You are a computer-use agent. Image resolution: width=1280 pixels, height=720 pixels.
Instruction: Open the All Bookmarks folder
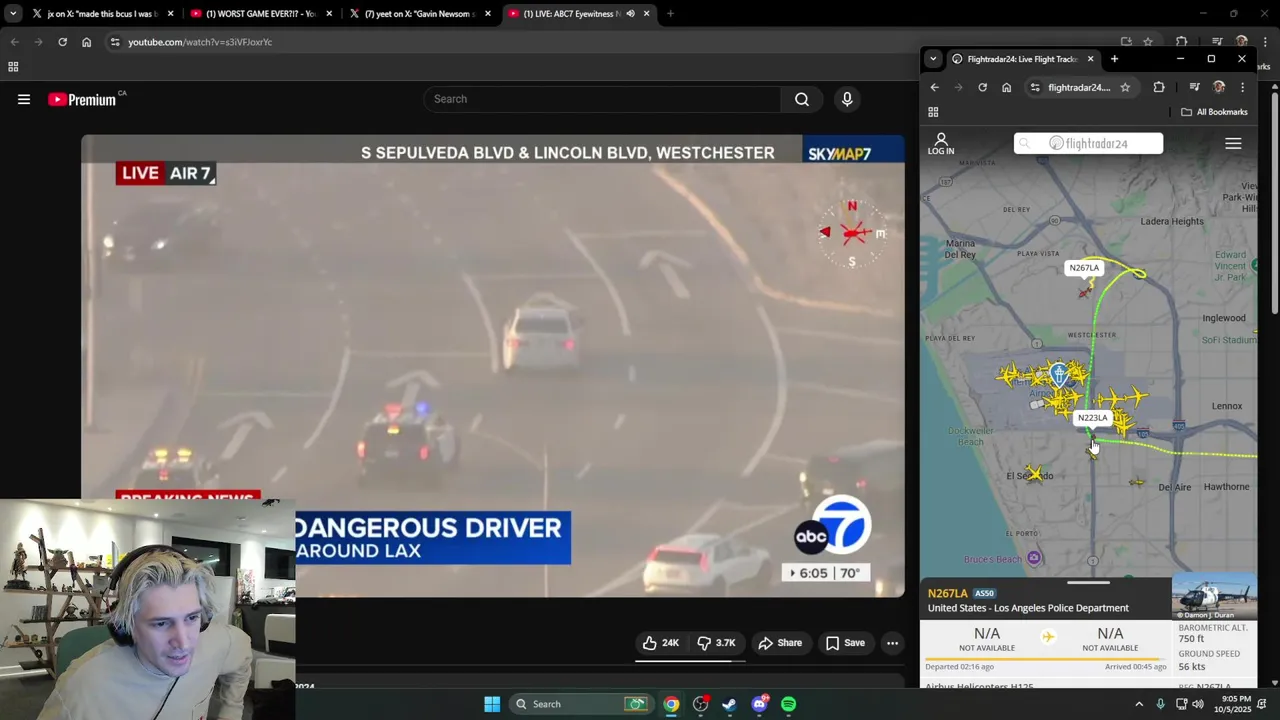pos(1214,112)
